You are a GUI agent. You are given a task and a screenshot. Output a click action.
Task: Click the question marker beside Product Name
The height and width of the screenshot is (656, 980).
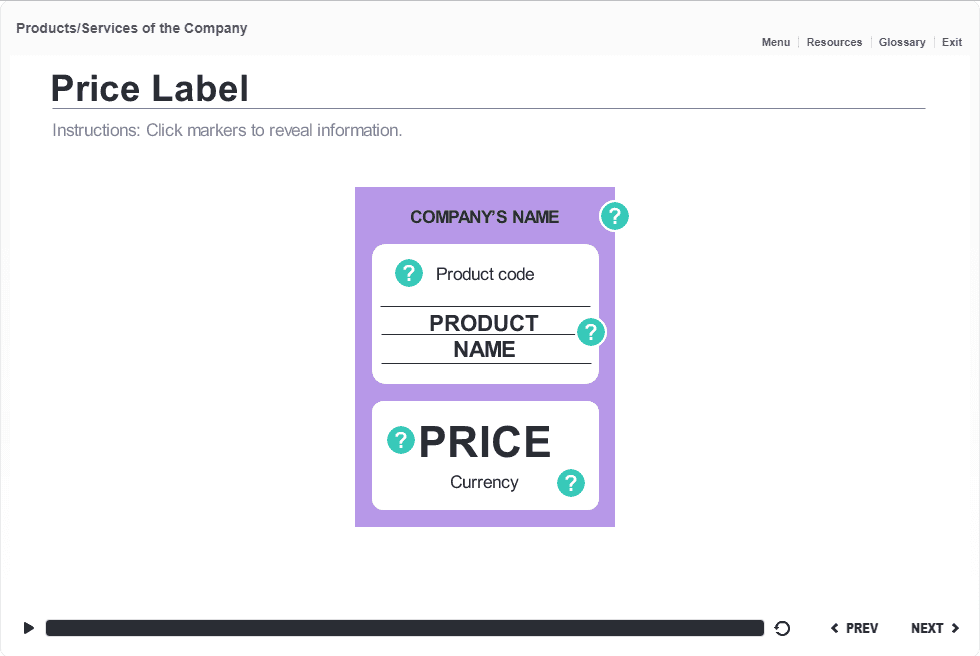coord(591,331)
